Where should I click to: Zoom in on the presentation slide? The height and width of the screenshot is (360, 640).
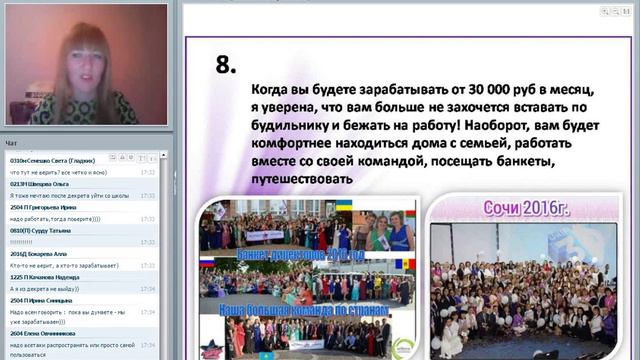pos(605,11)
